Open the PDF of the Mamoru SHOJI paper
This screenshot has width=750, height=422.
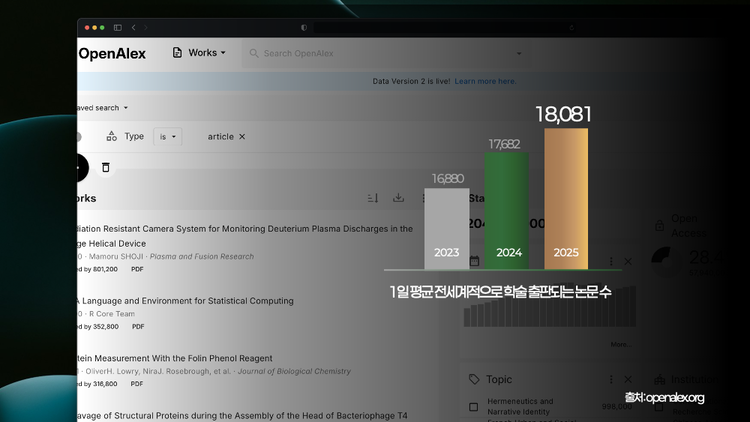(137, 269)
